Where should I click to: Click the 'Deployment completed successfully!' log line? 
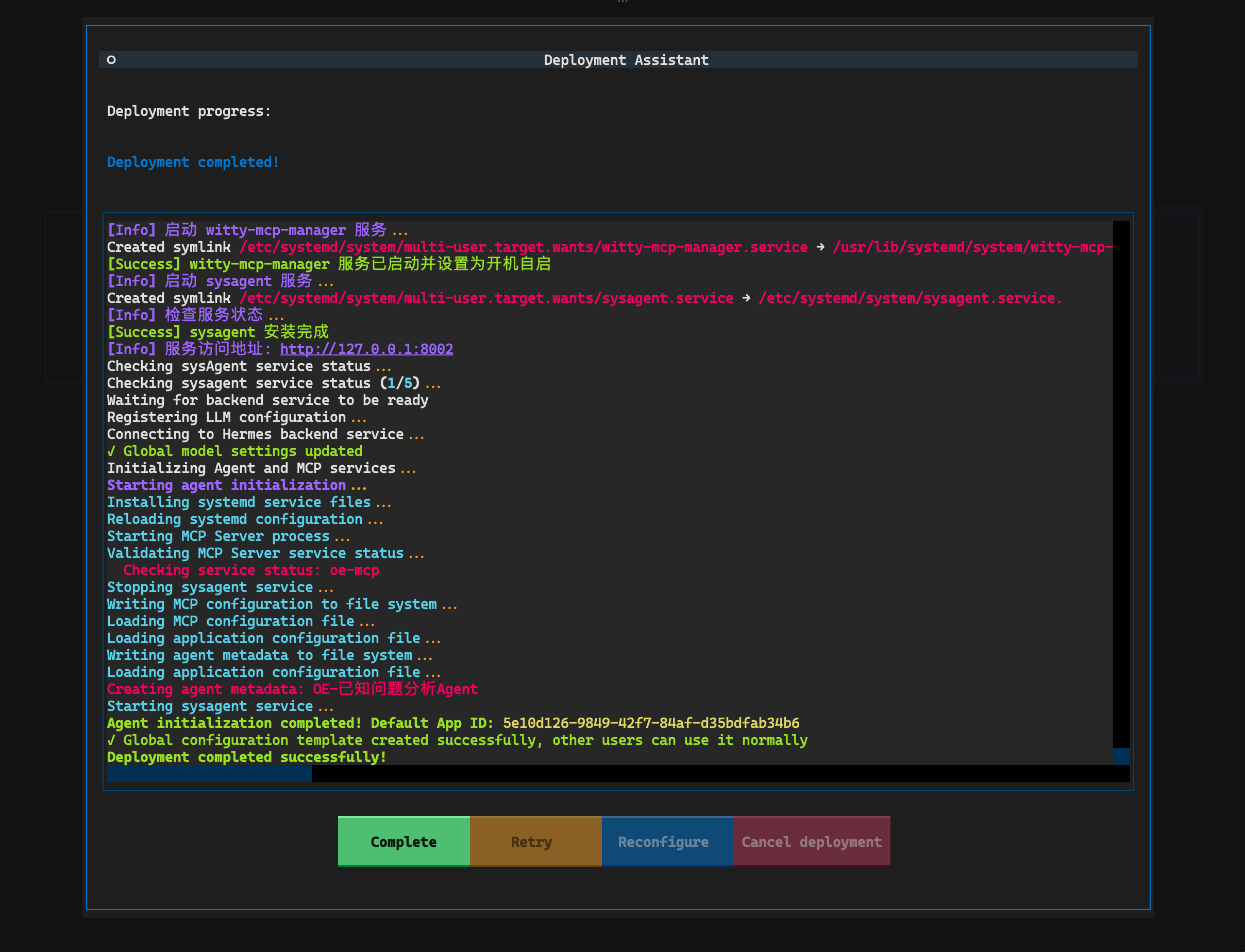click(x=246, y=757)
